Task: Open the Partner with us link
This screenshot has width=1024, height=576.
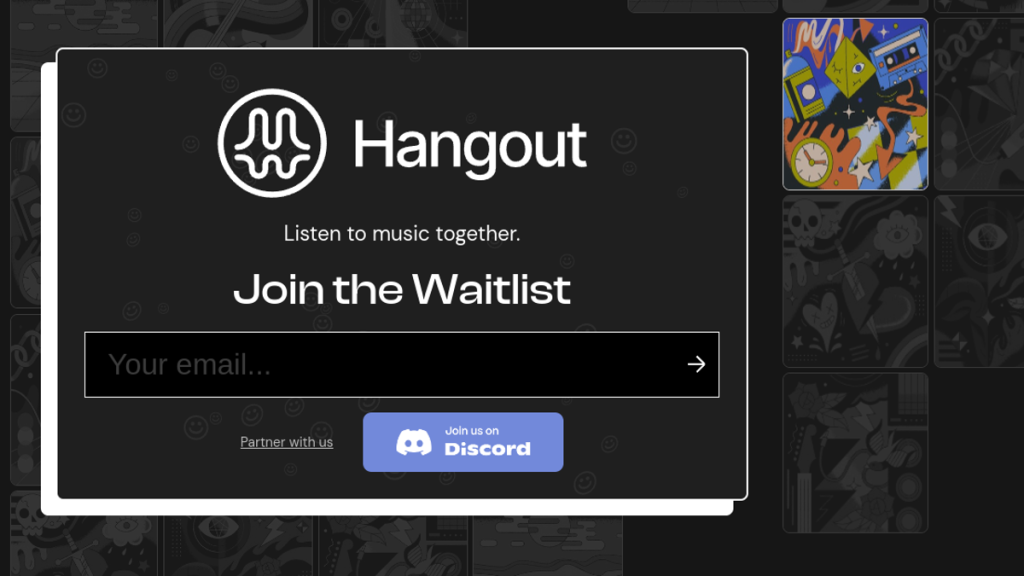Action: pyautogui.click(x=287, y=442)
